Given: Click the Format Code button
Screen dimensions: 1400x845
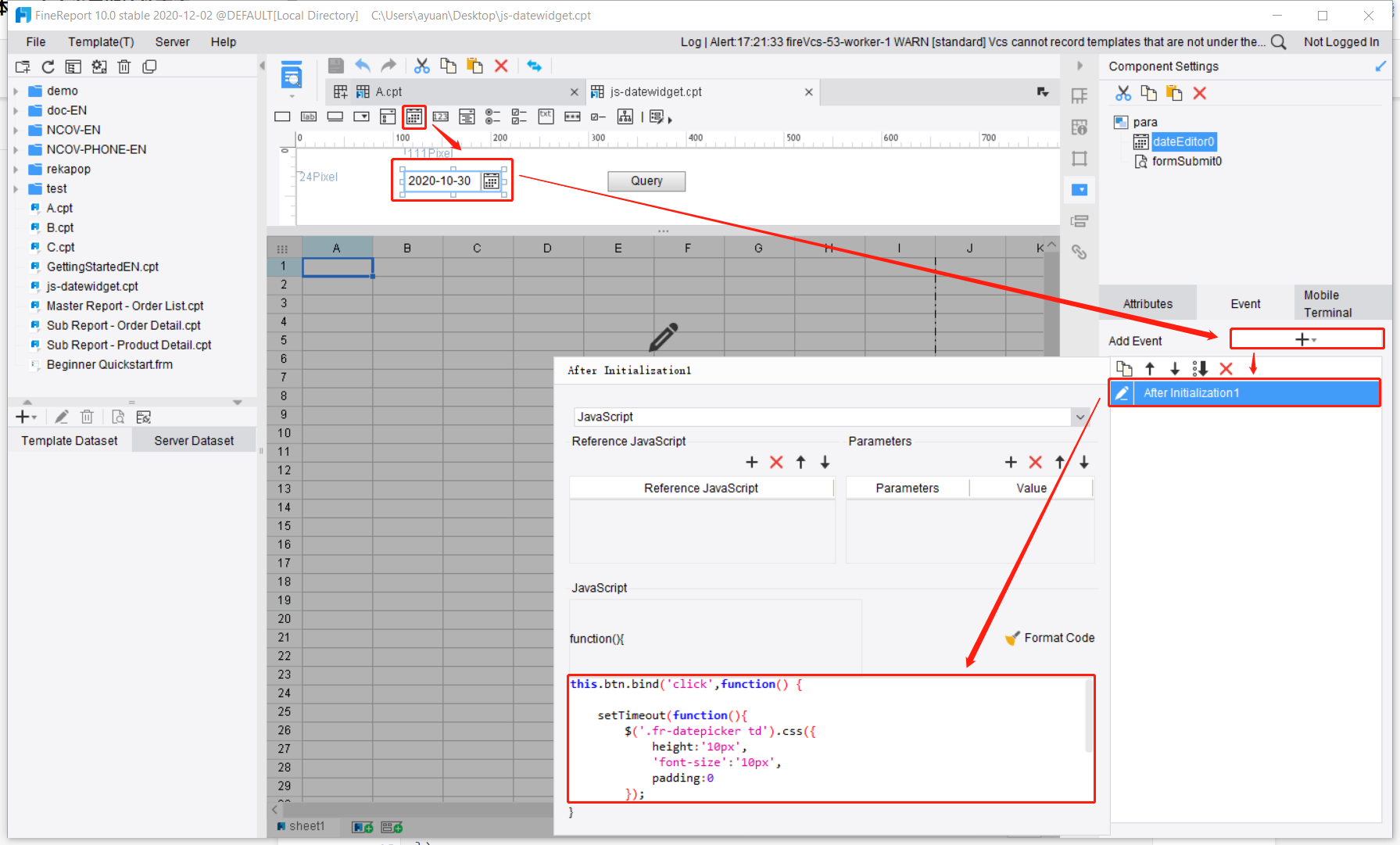Looking at the screenshot, I should pyautogui.click(x=1050, y=638).
